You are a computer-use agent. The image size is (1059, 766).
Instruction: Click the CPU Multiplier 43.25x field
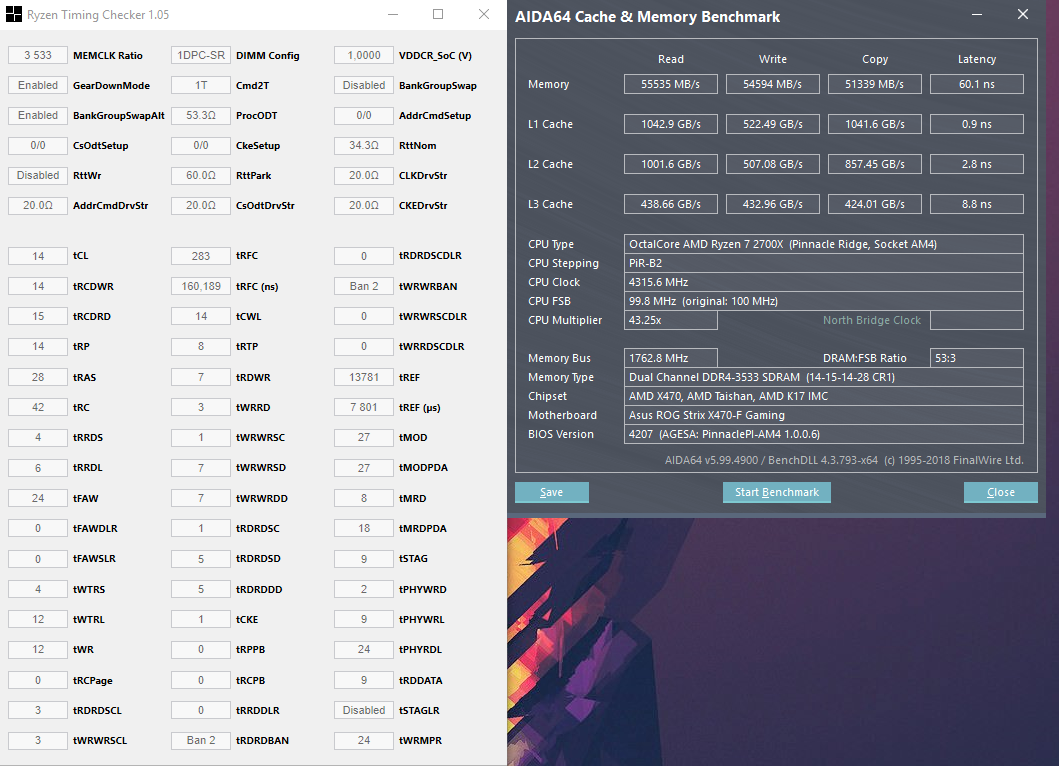tap(671, 320)
